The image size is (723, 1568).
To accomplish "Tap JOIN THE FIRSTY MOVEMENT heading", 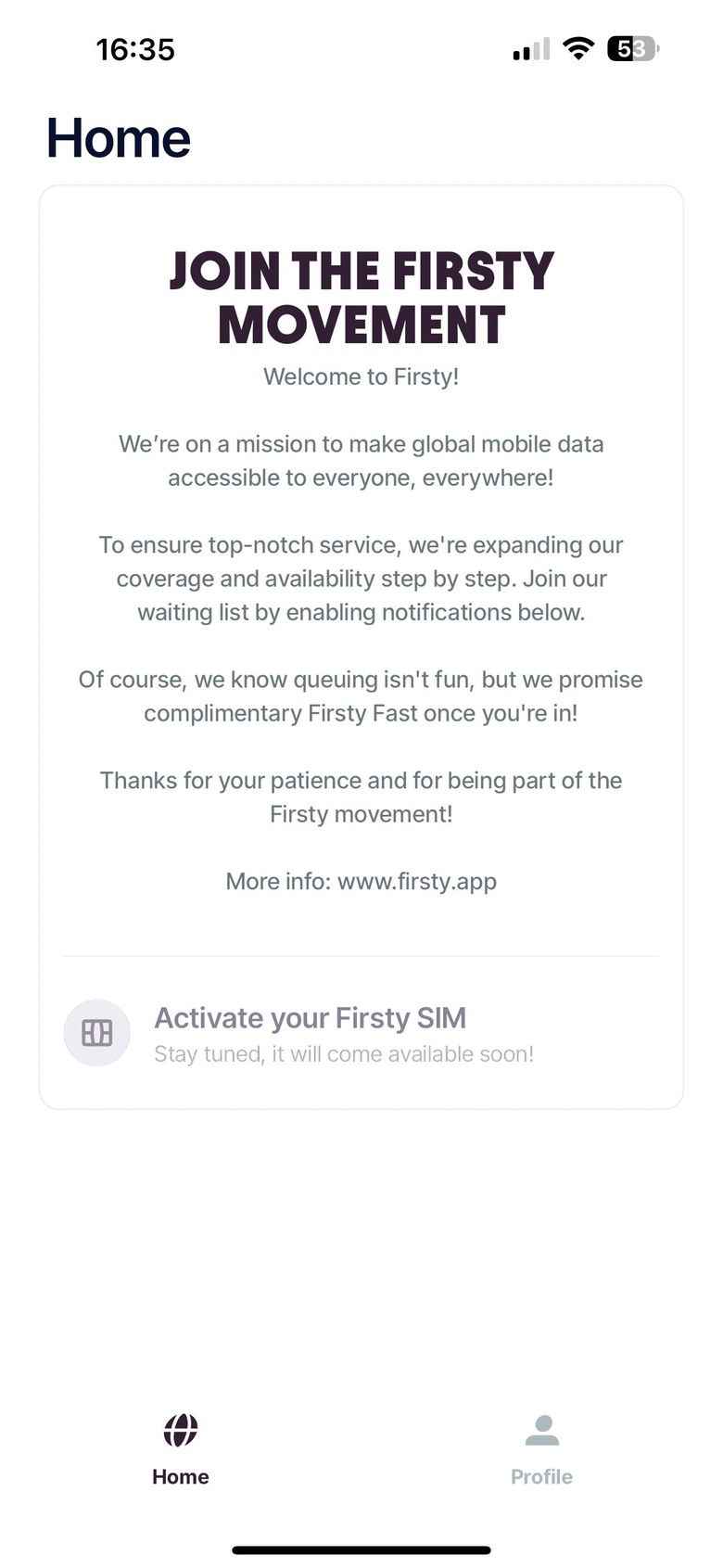I will (361, 298).
